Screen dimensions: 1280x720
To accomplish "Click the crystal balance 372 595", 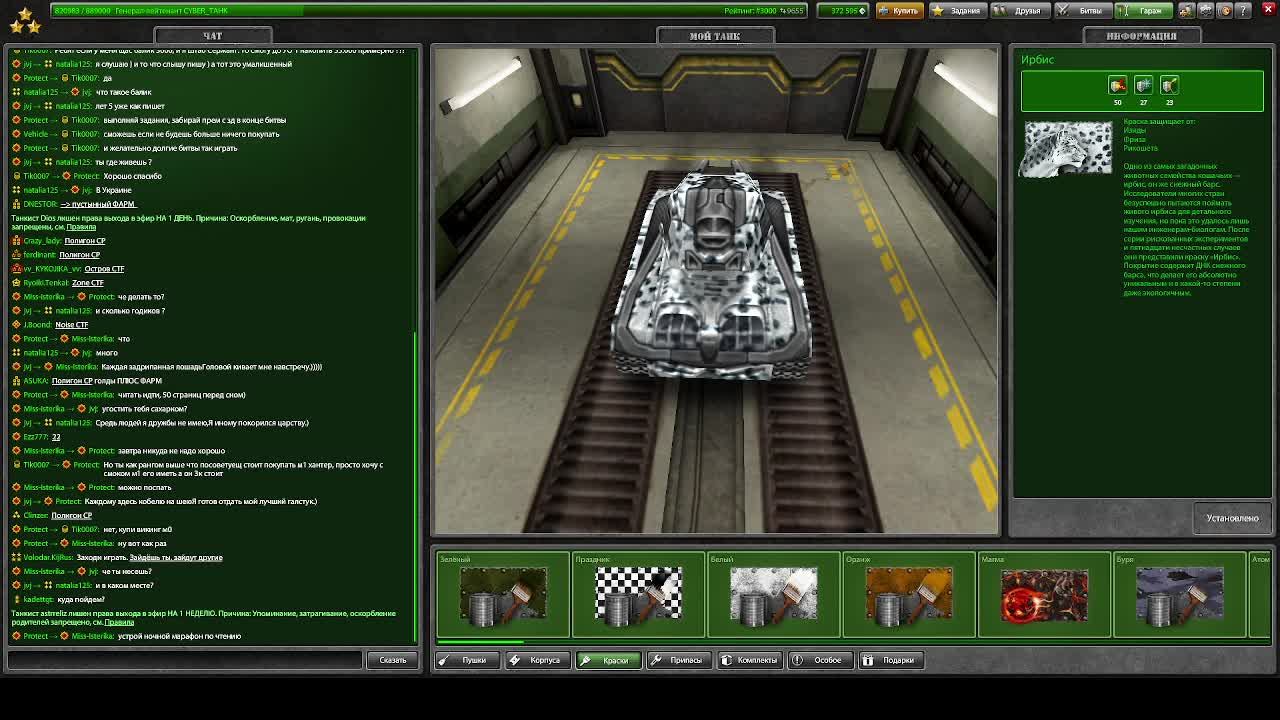I will [842, 10].
